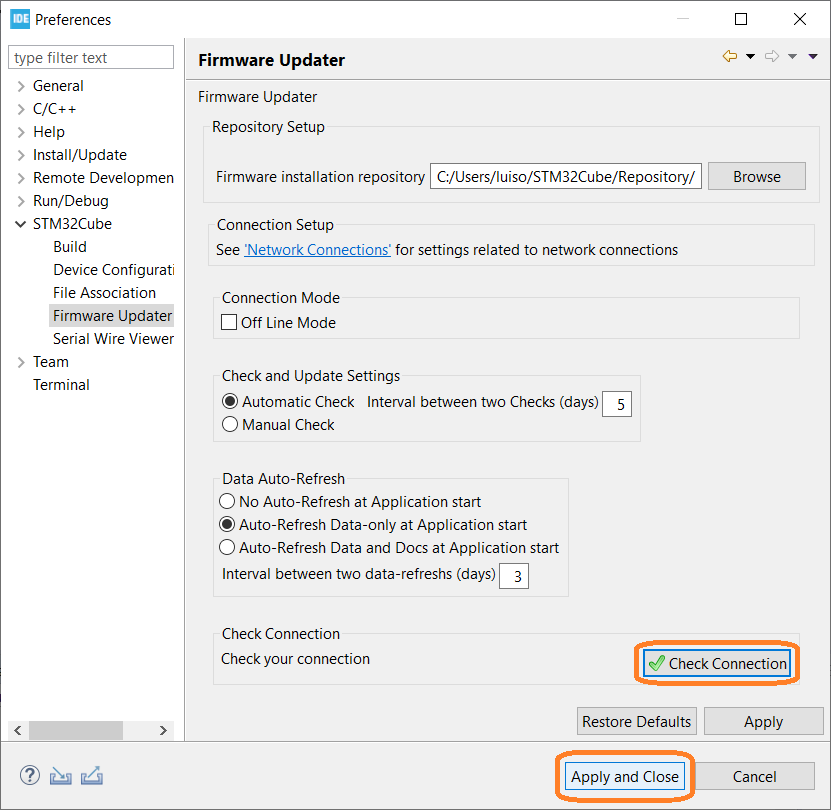The width and height of the screenshot is (831, 810).
Task: Open back history dropdown arrow
Action: click(750, 56)
